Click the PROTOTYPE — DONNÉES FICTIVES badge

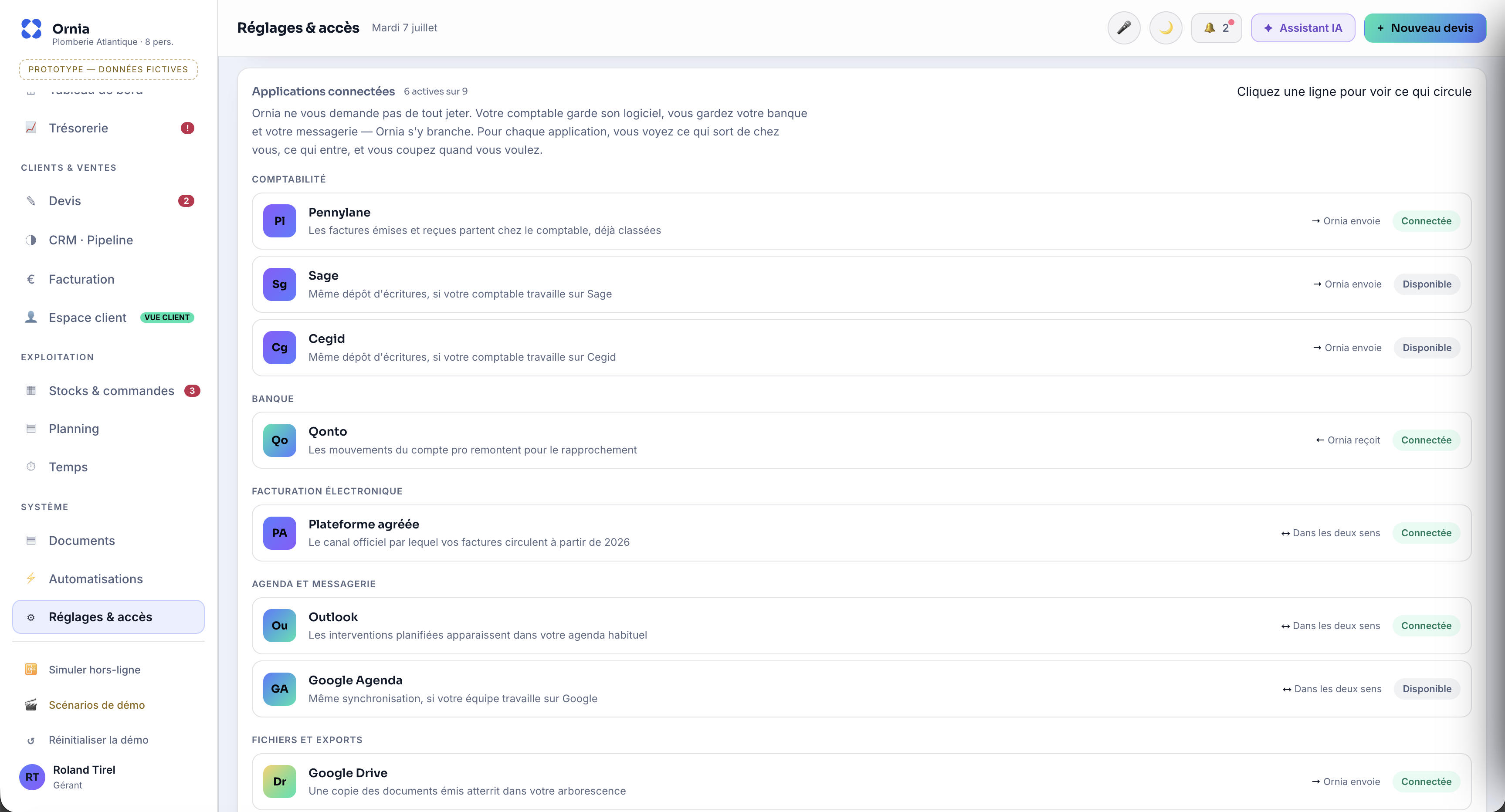pos(108,69)
